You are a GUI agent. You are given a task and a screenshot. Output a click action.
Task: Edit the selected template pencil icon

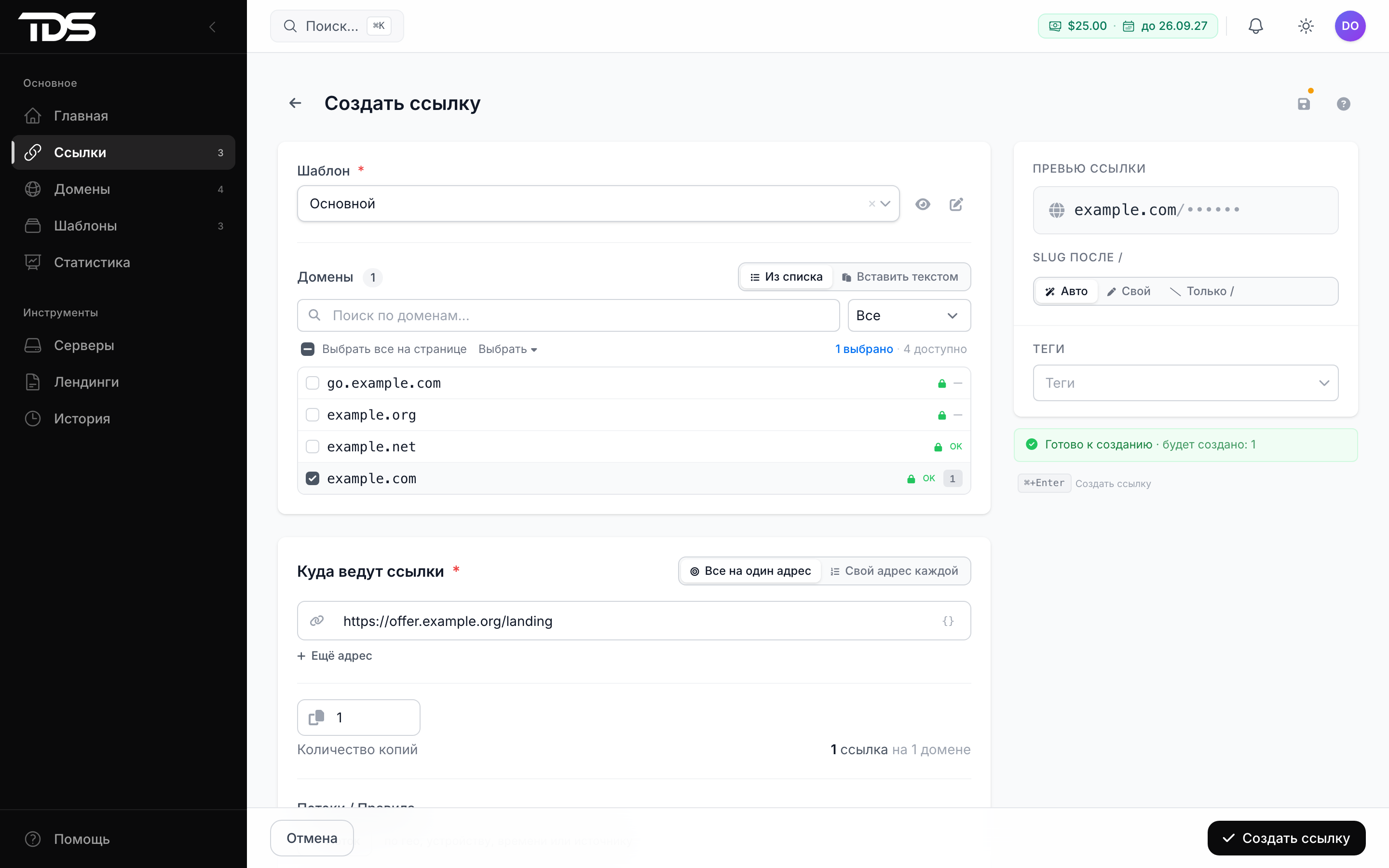click(x=955, y=204)
